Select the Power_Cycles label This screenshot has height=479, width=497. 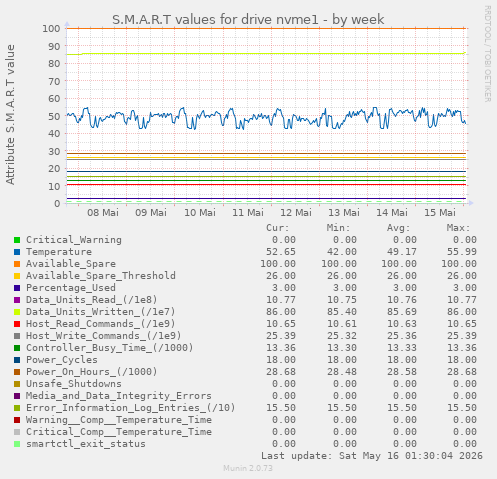point(62,360)
